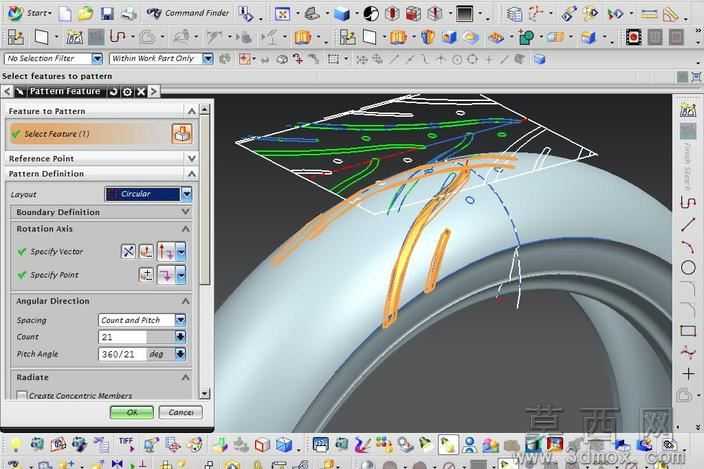Screen dimensions: 704x469
Task: Close the Pattern Feature dialog
Action: point(141,92)
